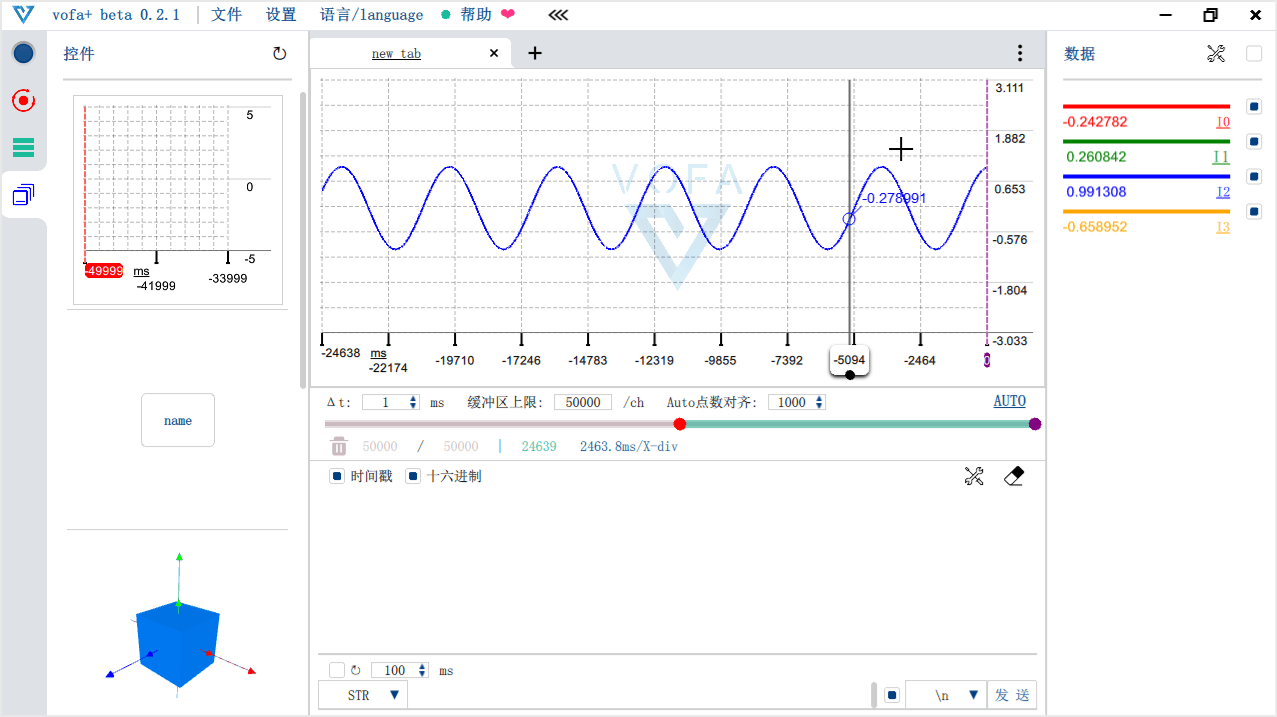Click the I3 channel label
The height and width of the screenshot is (717, 1277).
tap(1223, 227)
